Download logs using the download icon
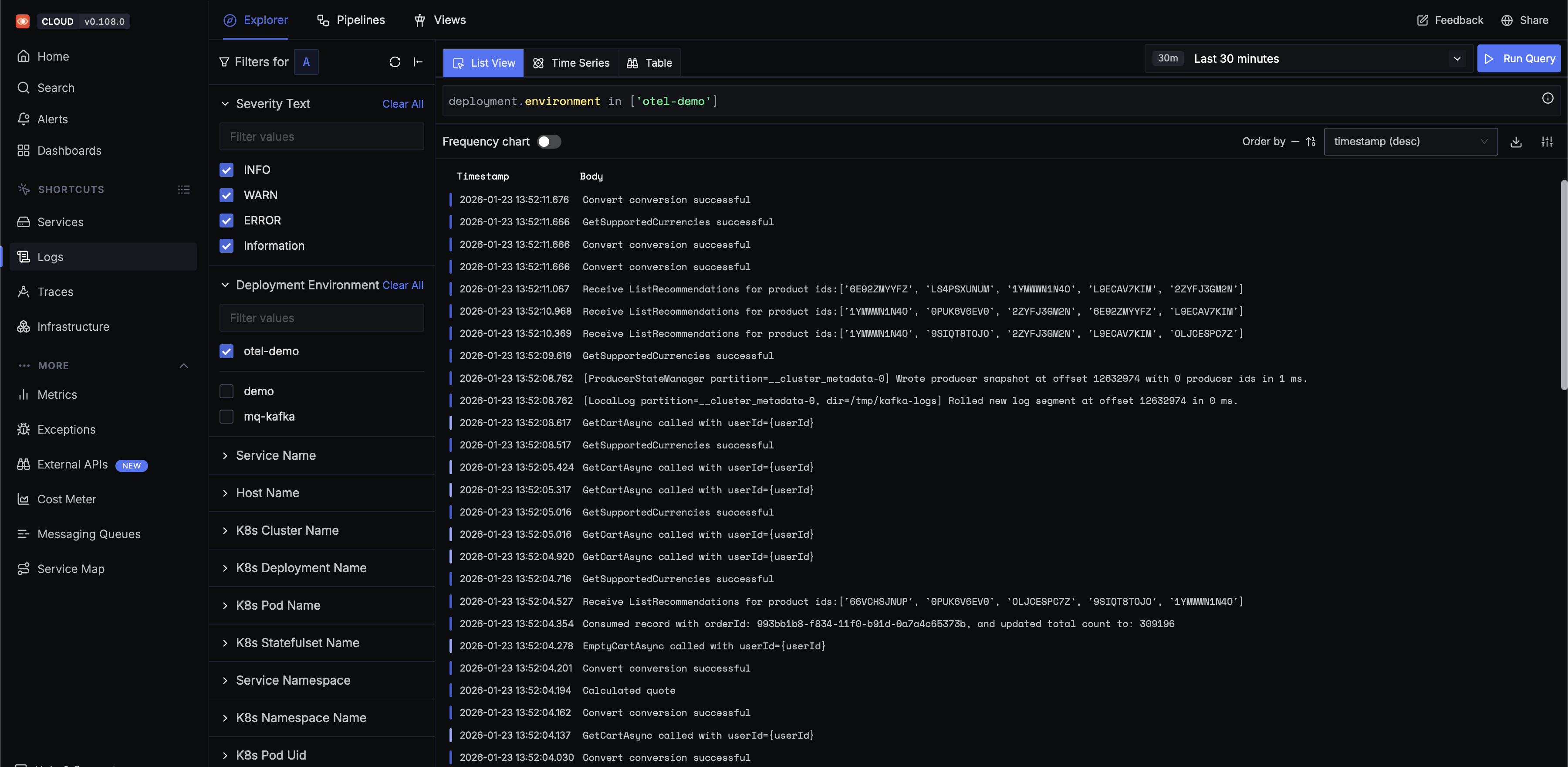1568x767 pixels. (x=1516, y=142)
